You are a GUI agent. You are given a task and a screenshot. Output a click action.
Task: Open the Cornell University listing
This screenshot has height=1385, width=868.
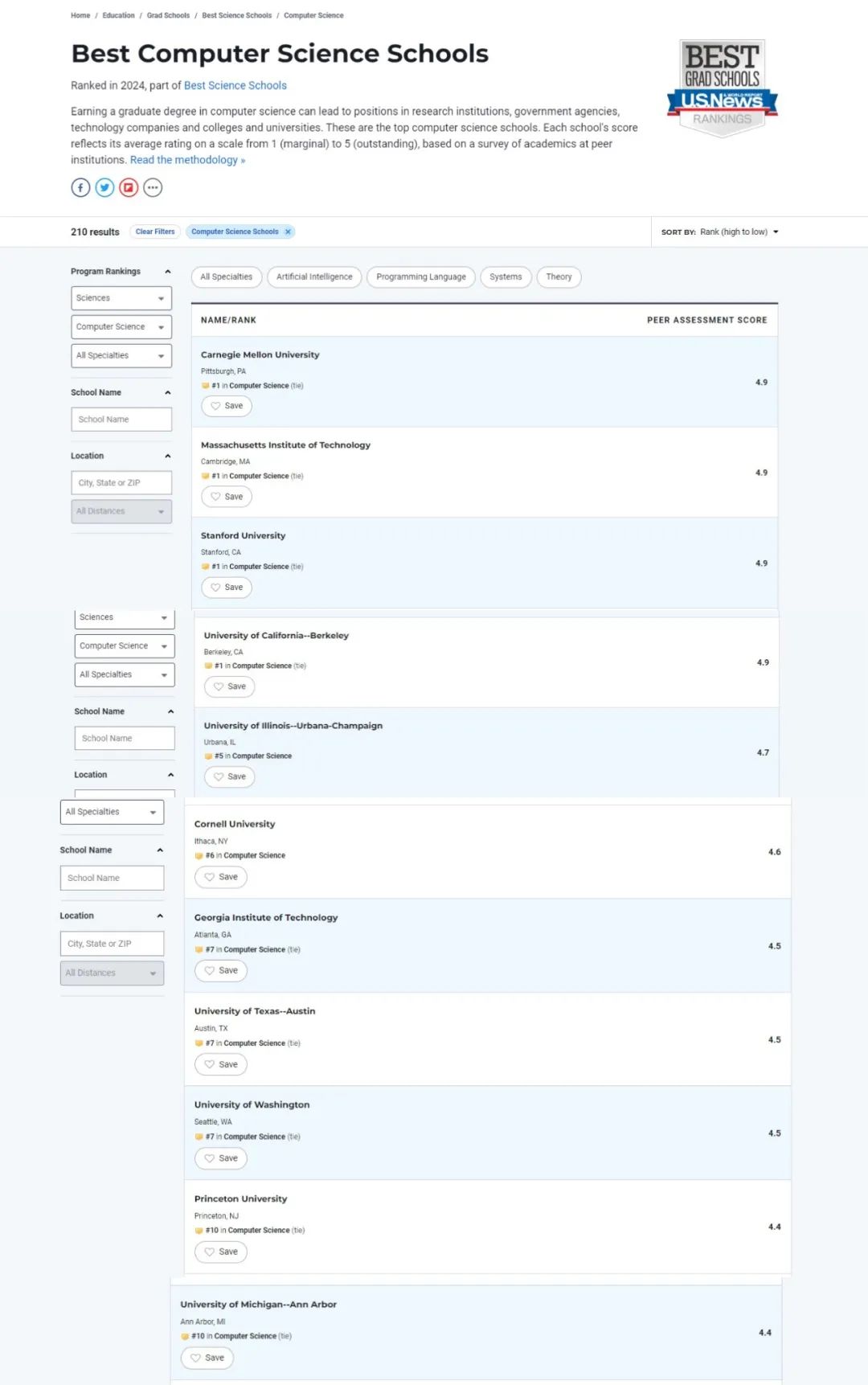point(235,824)
